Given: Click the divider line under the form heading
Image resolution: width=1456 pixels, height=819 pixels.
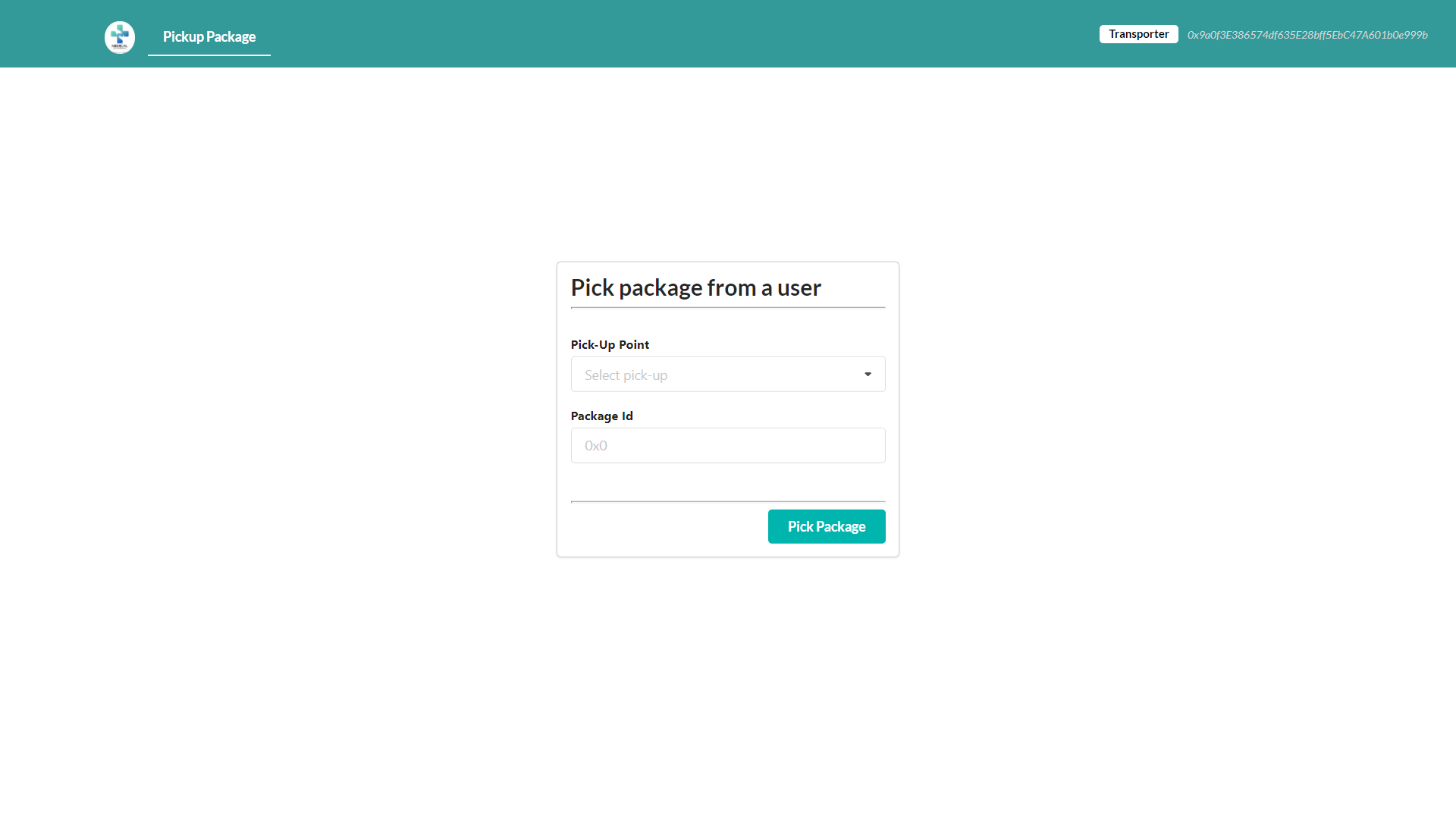Looking at the screenshot, I should pyautogui.click(x=727, y=308).
